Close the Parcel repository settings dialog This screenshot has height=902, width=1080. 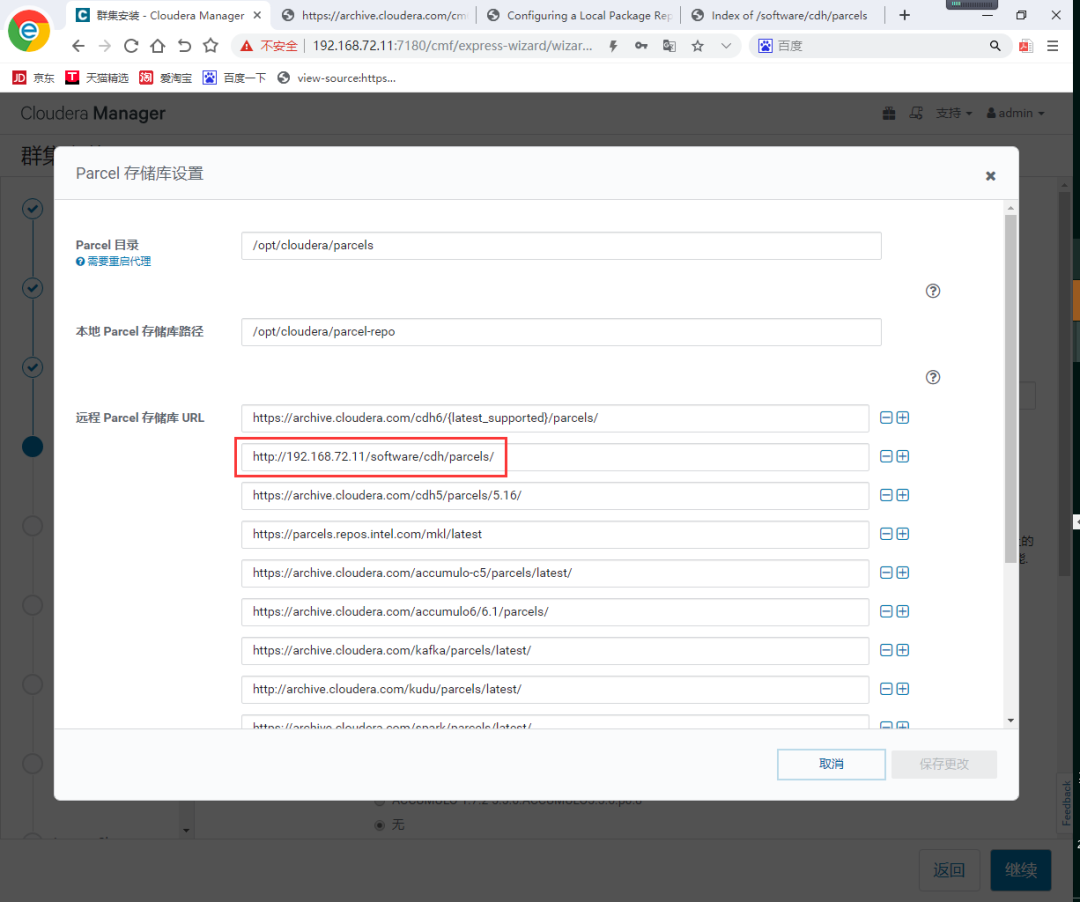click(x=990, y=176)
